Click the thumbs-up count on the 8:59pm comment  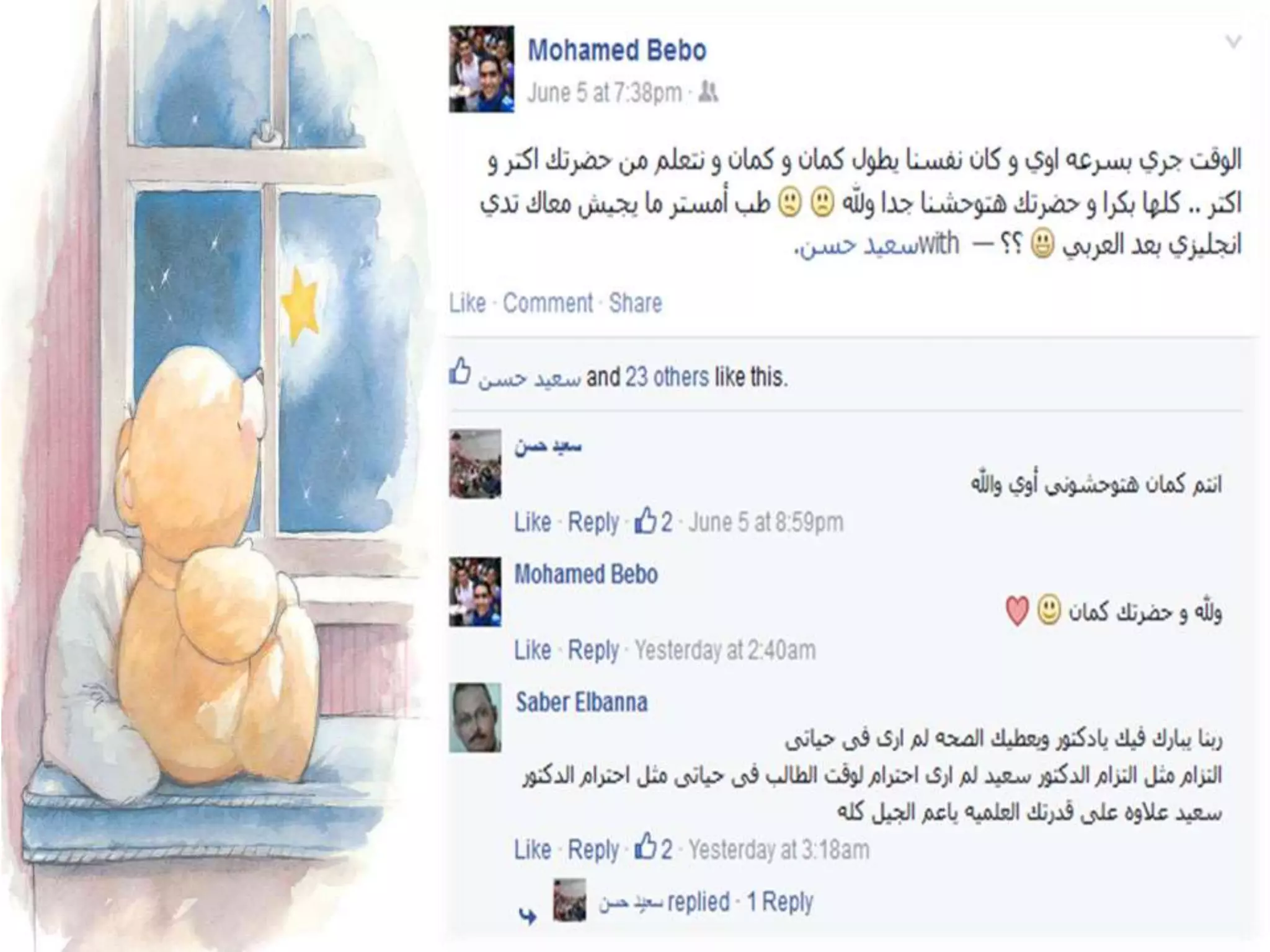coord(654,522)
